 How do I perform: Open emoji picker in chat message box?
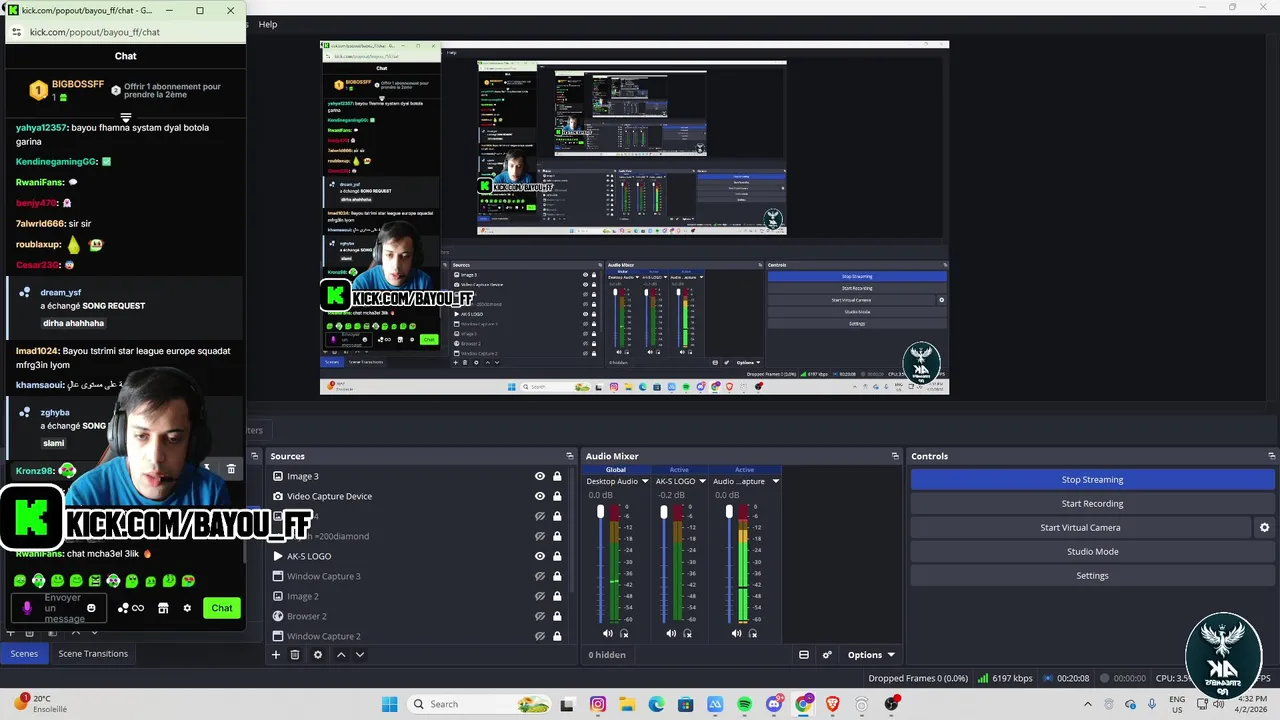pyautogui.click(x=91, y=608)
